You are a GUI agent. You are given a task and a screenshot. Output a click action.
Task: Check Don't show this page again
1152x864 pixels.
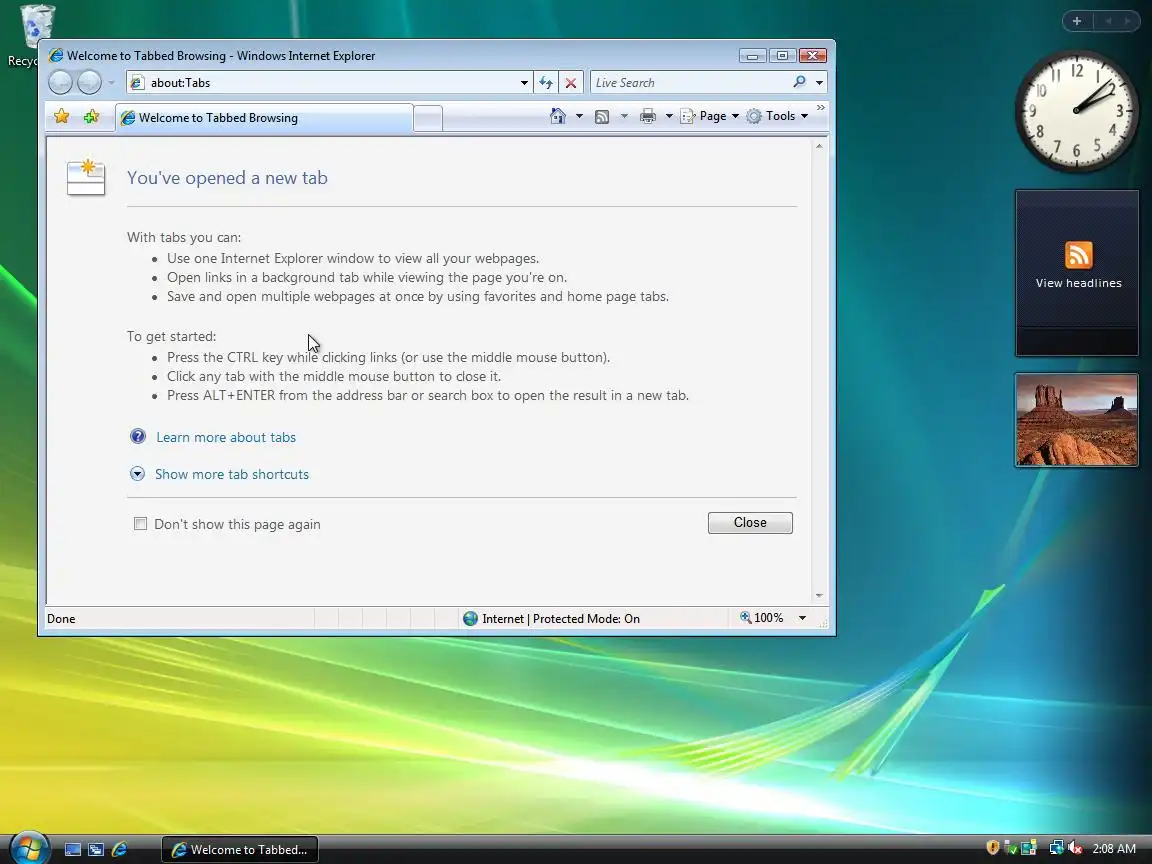coord(140,524)
